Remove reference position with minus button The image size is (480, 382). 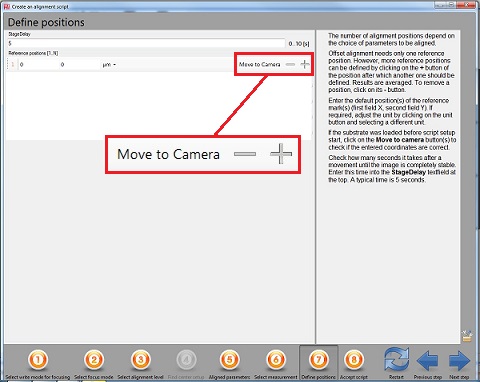290,64
